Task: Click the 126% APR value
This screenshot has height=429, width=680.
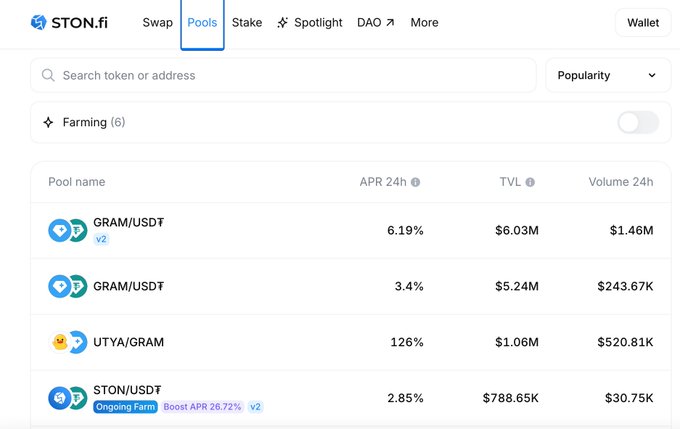Action: 407,342
